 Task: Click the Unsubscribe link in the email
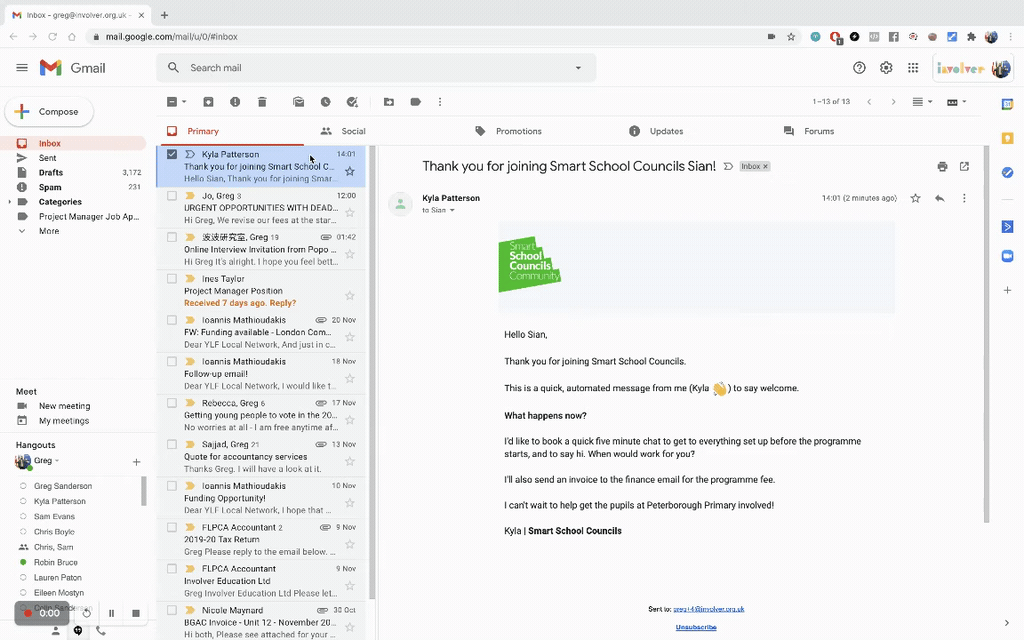point(696,627)
